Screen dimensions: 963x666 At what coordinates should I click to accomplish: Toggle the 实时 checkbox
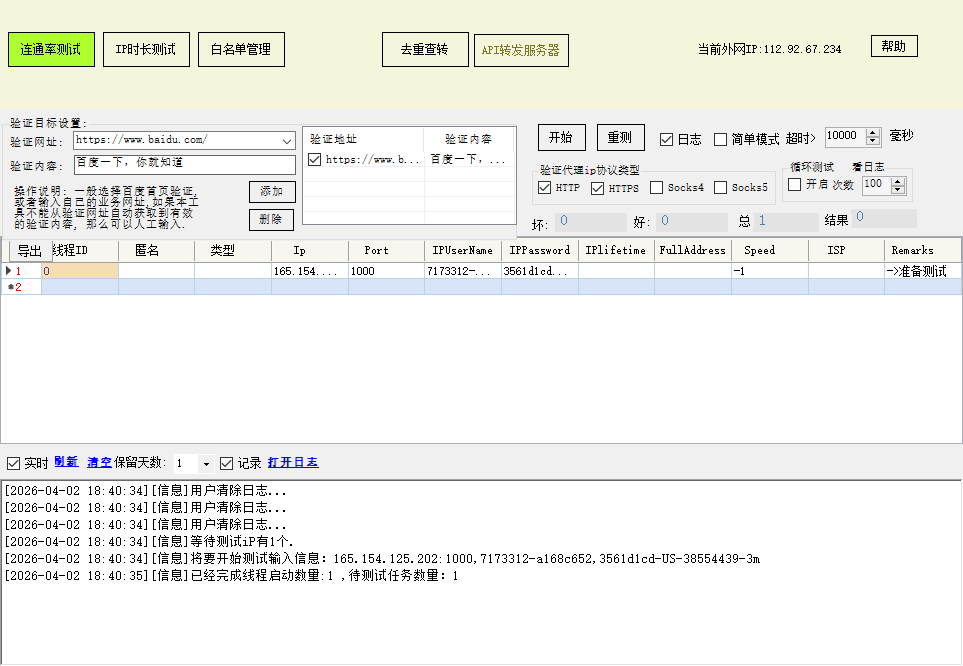14,463
